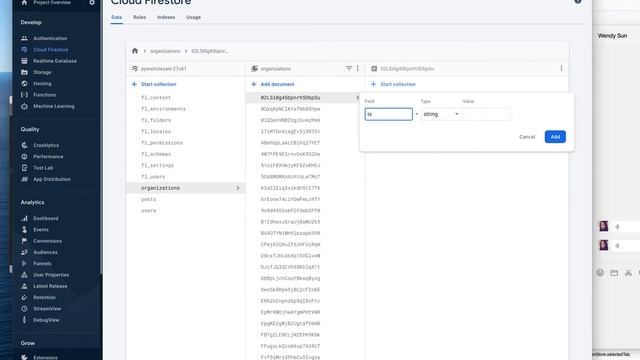Switch to the Data tab

[117, 17]
